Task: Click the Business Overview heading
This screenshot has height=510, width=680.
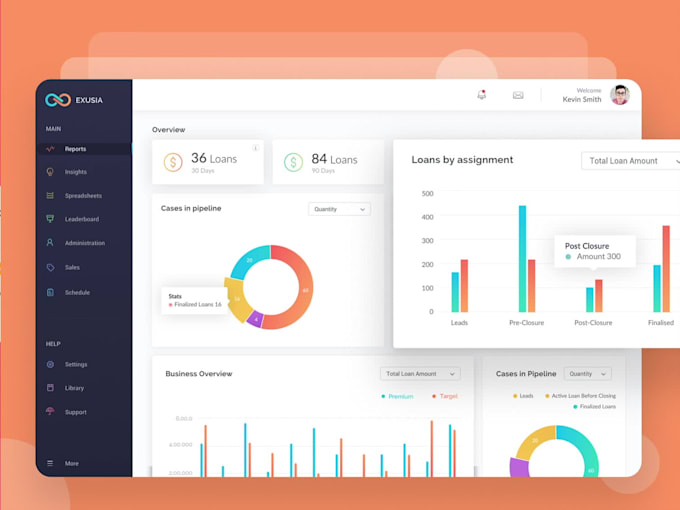Action: coord(199,374)
